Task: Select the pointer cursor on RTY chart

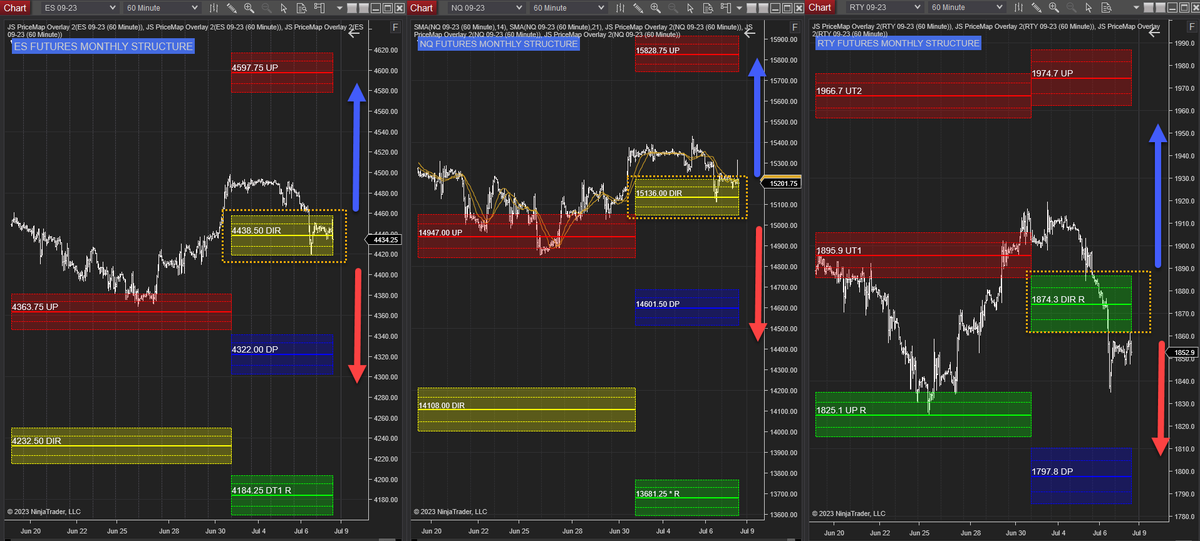Action: tap(1089, 8)
